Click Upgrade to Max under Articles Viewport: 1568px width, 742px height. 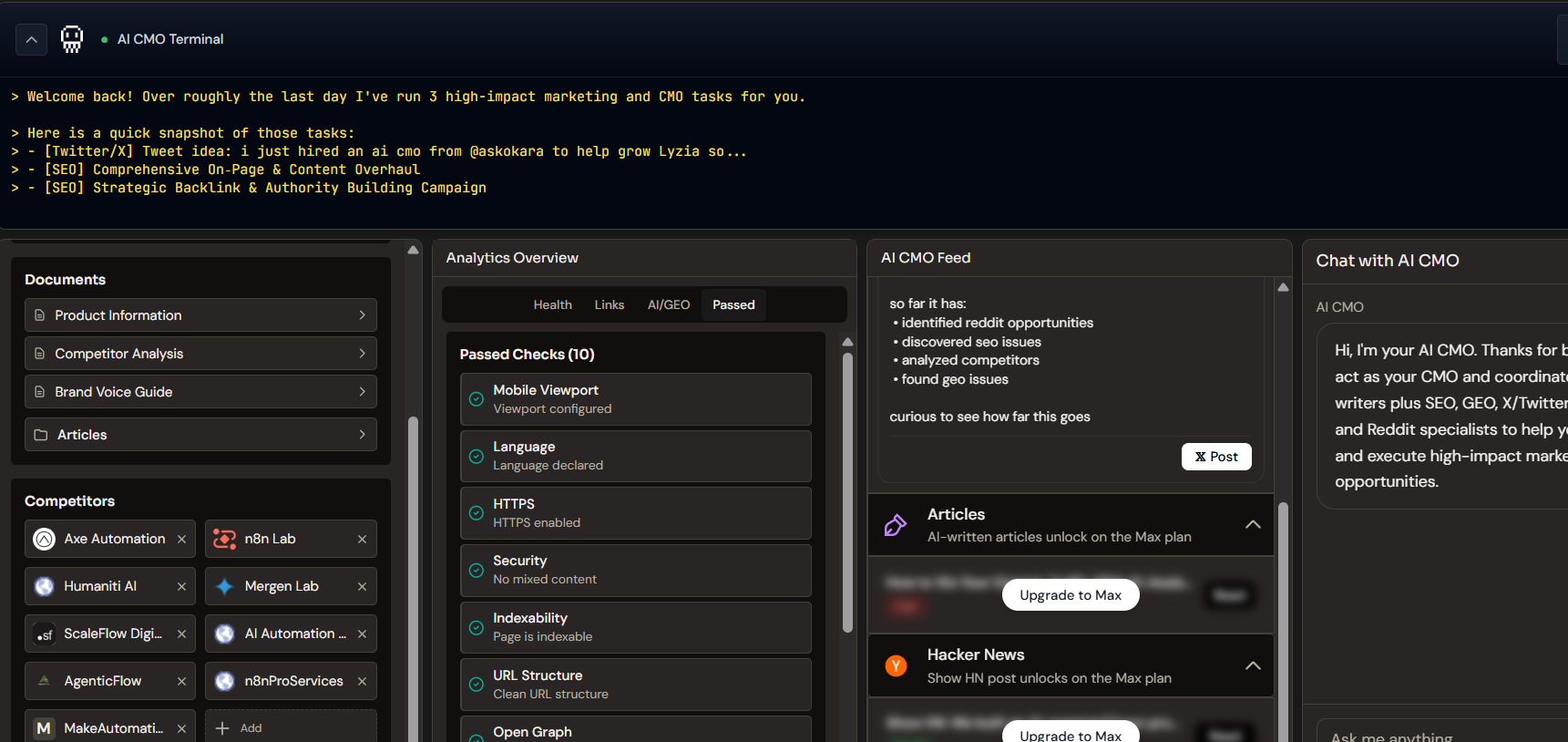point(1070,595)
